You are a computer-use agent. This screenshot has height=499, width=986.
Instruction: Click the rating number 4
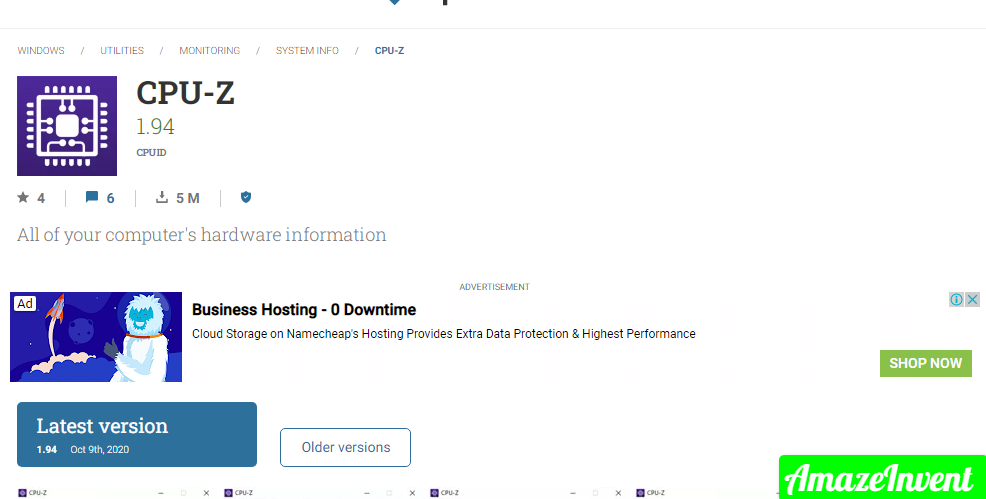(41, 198)
